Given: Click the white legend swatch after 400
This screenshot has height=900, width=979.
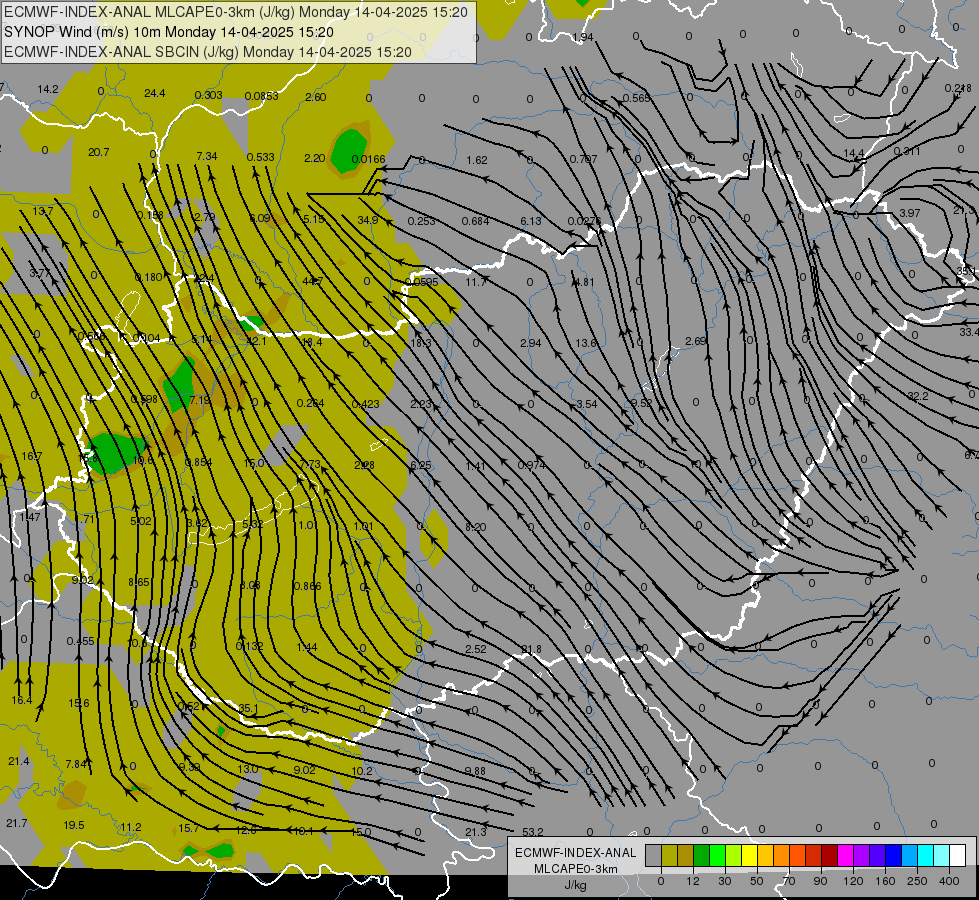Looking at the screenshot, I should click(957, 855).
